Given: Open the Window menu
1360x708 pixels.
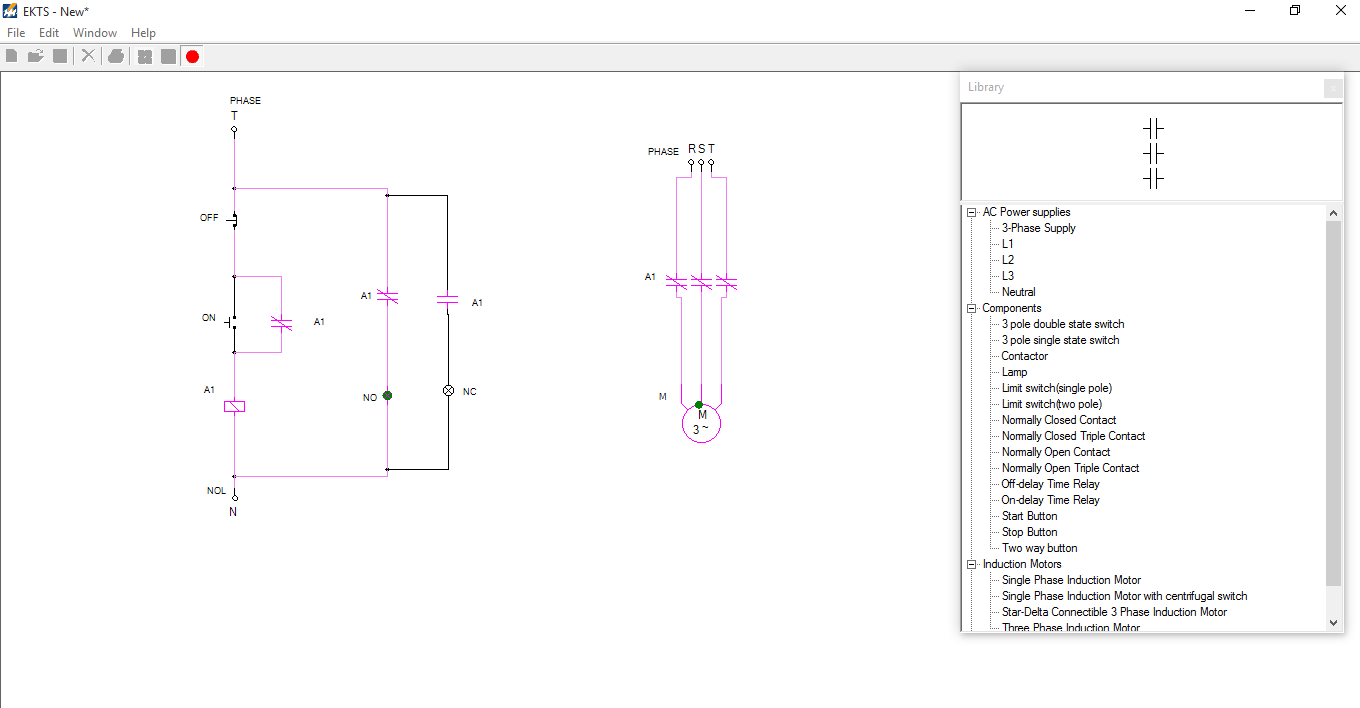Looking at the screenshot, I should [x=95, y=32].
